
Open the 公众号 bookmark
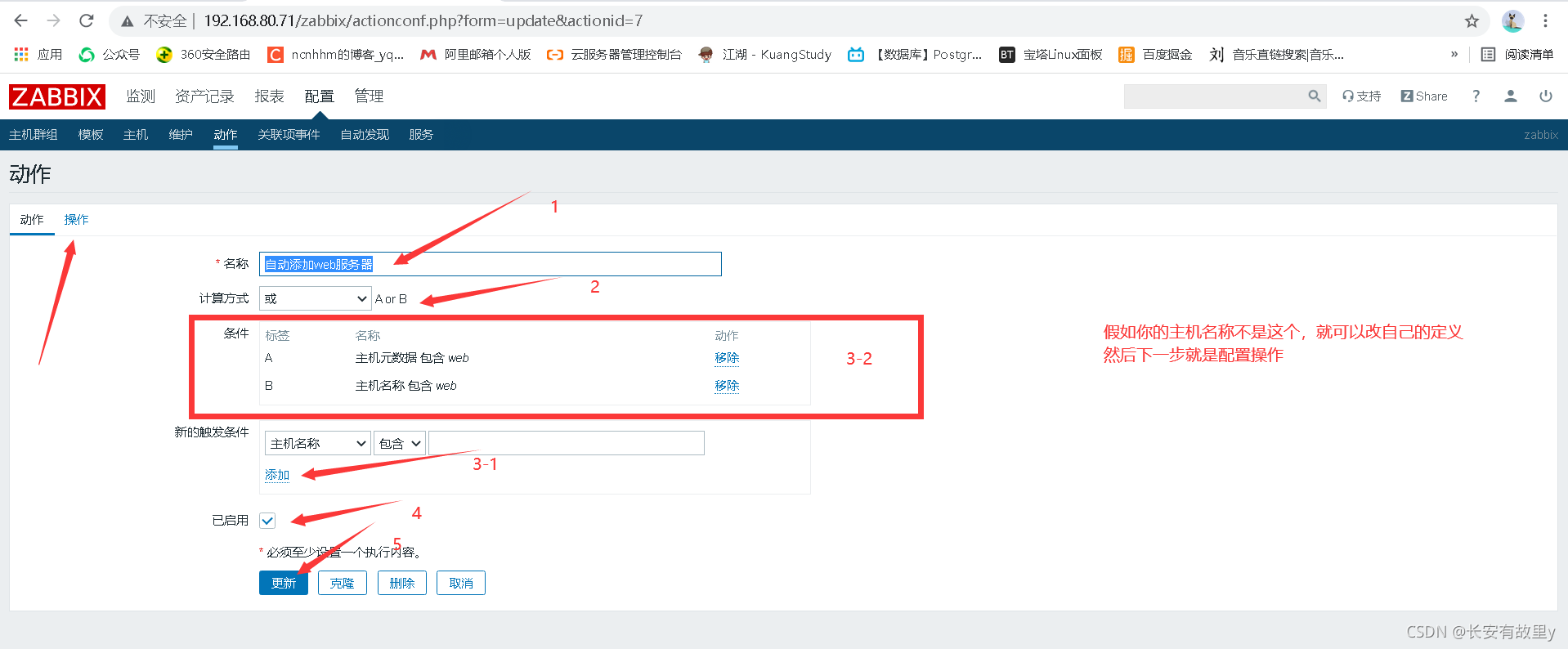pyautogui.click(x=110, y=54)
